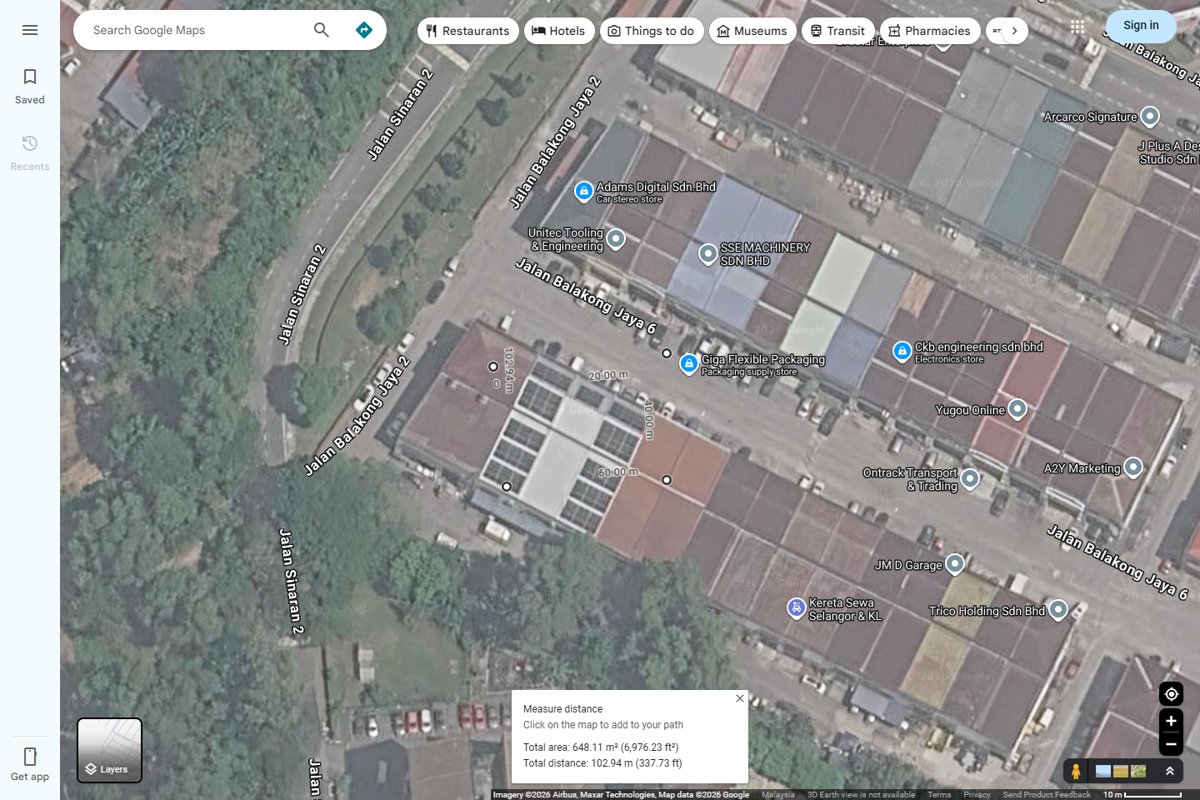The width and height of the screenshot is (1200, 800).
Task: Filter by Pharmacies
Action: click(929, 31)
